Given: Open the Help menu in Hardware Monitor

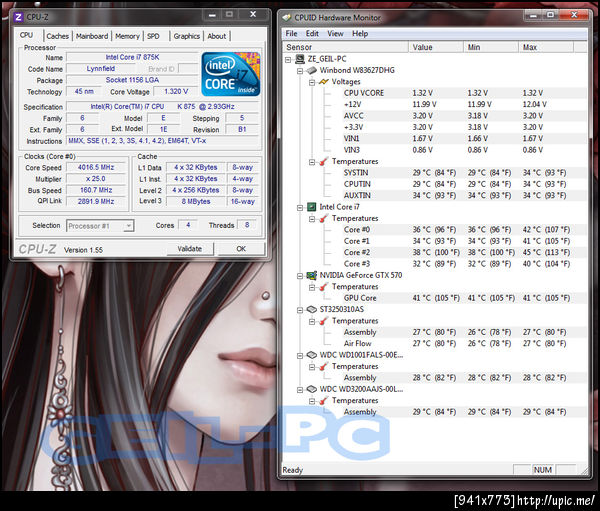Looking at the screenshot, I should (x=360, y=34).
